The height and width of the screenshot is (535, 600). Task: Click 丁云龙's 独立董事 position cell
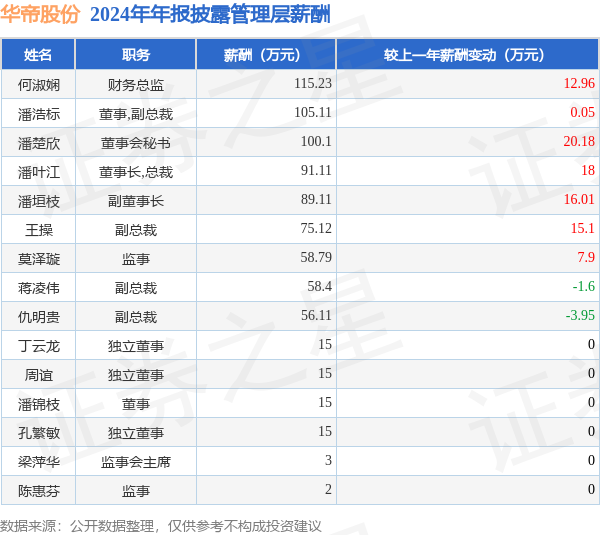pyautogui.click(x=136, y=346)
